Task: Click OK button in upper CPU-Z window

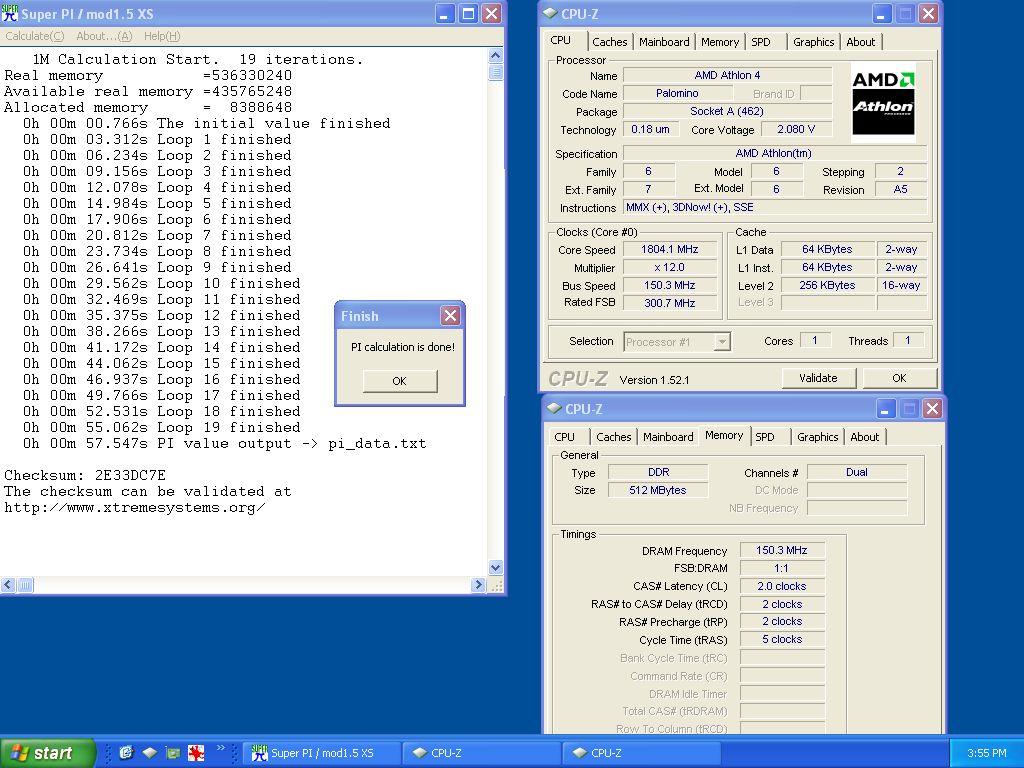Action: click(x=899, y=378)
